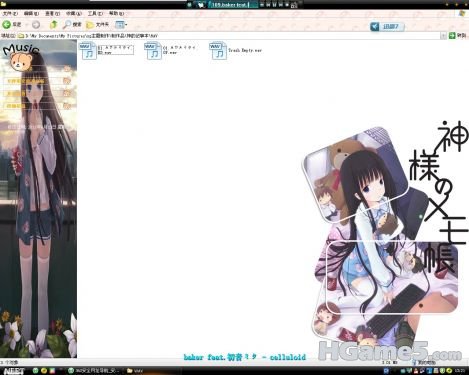This screenshot has width=469, height=375.
Task: Open the Views dropdown on the toolbar
Action: click(x=121, y=25)
